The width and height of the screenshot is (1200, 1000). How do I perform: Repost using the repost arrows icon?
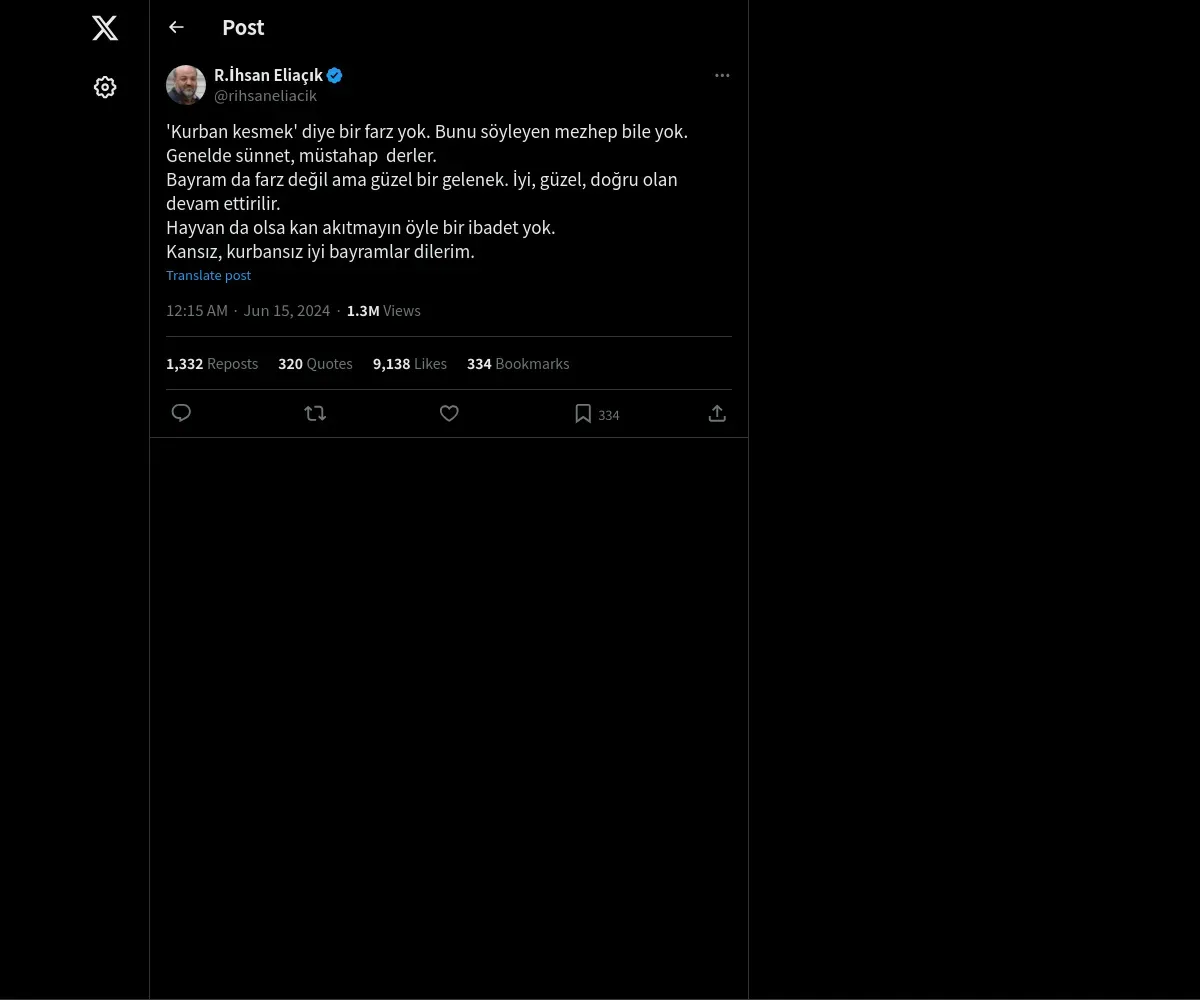(x=315, y=413)
